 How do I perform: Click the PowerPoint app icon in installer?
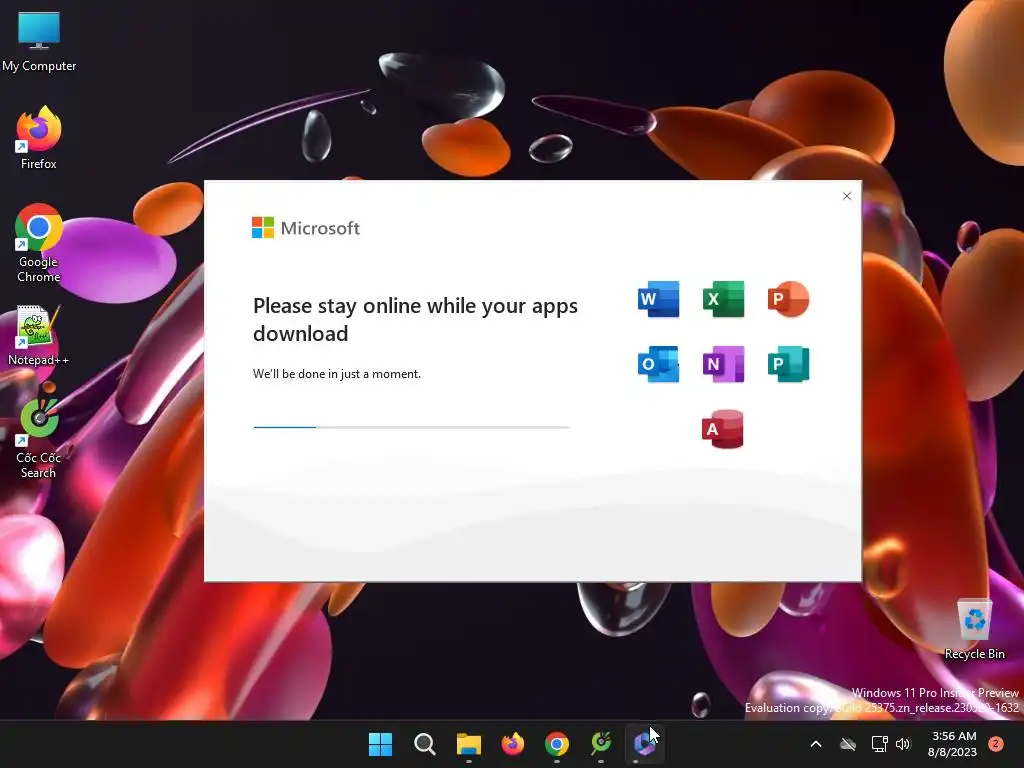(788, 299)
